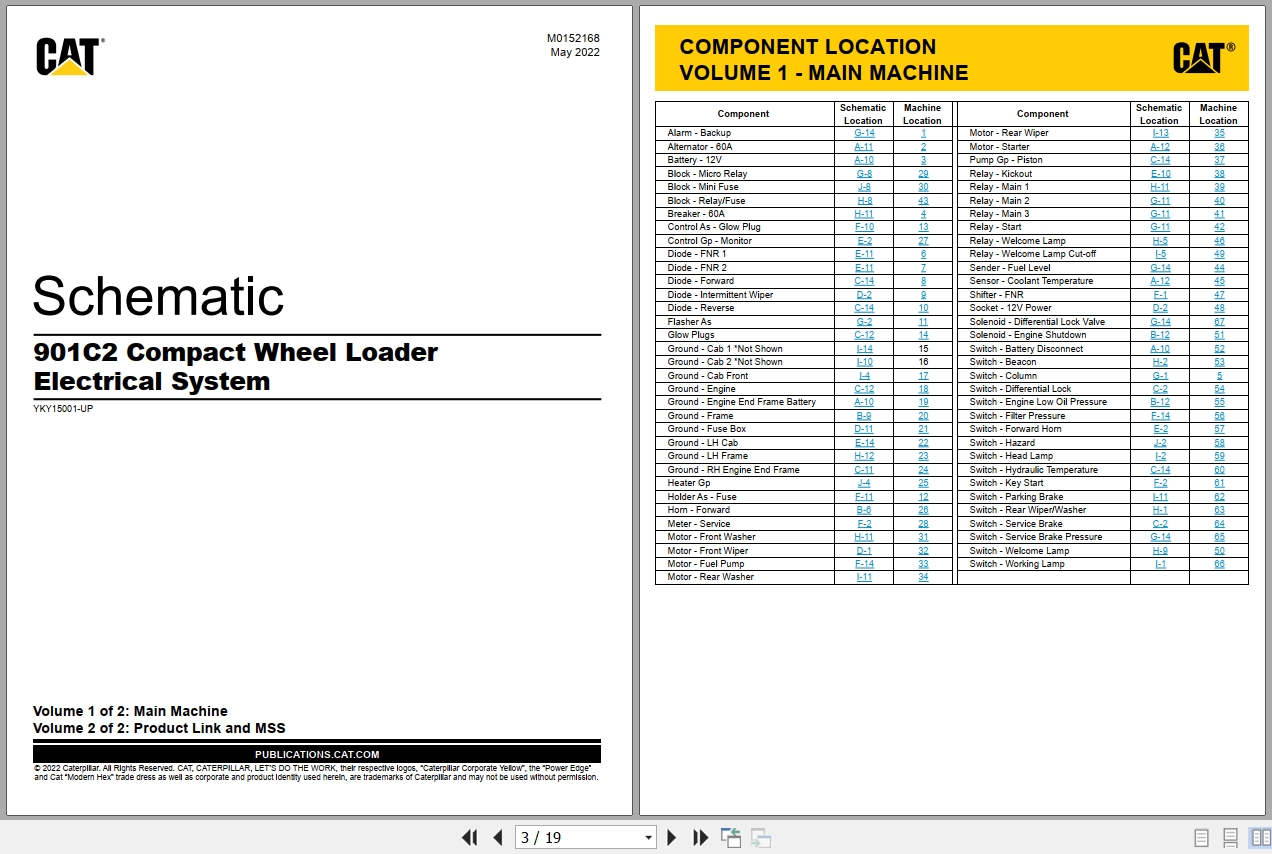Click the 'Switch - Parking Brake' component label
This screenshot has height=854, width=1272.
coord(1016,497)
